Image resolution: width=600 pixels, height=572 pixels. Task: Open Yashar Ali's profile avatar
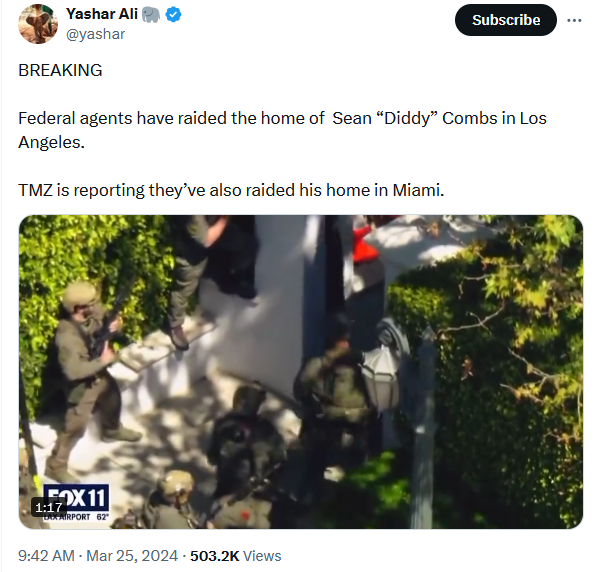[x=38, y=24]
